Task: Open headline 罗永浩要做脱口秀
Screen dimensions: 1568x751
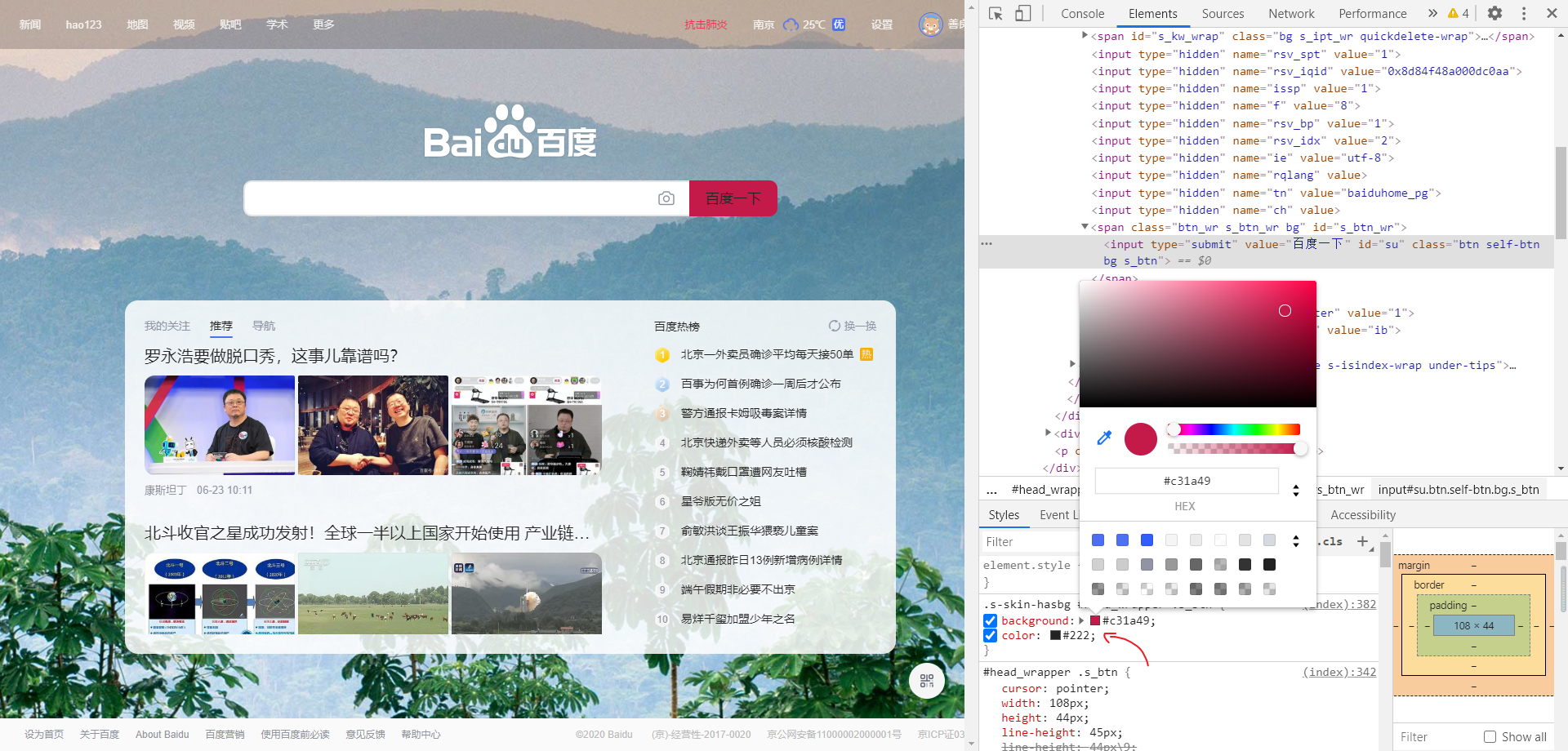Action: pyautogui.click(x=271, y=356)
